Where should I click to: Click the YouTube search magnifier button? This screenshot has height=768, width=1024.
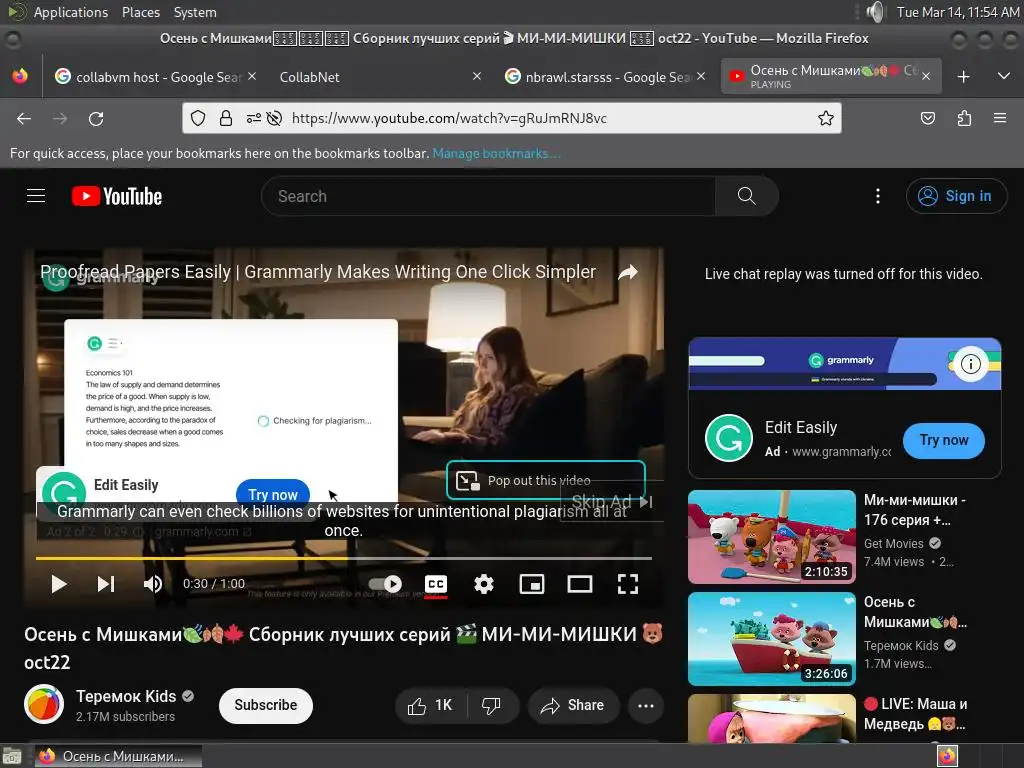tap(746, 196)
